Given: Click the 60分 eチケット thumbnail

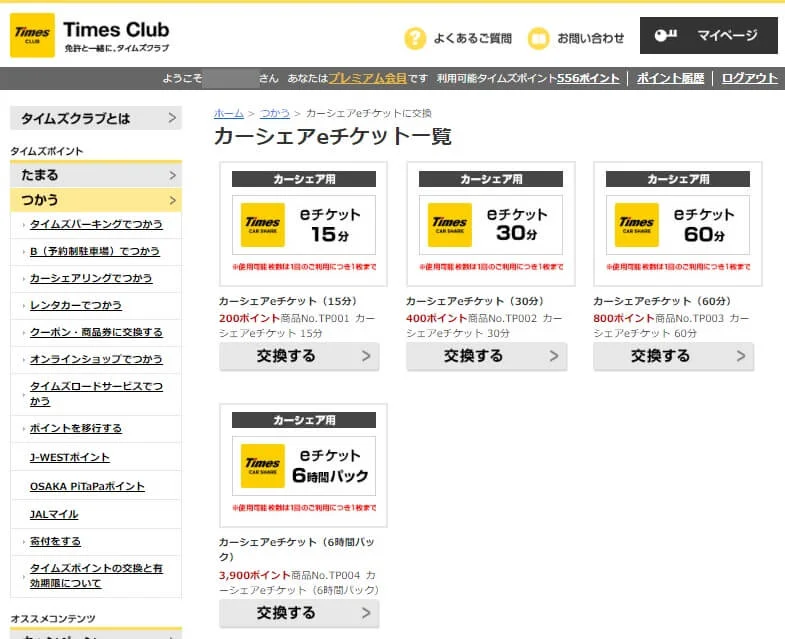Looking at the screenshot, I should (x=678, y=224).
